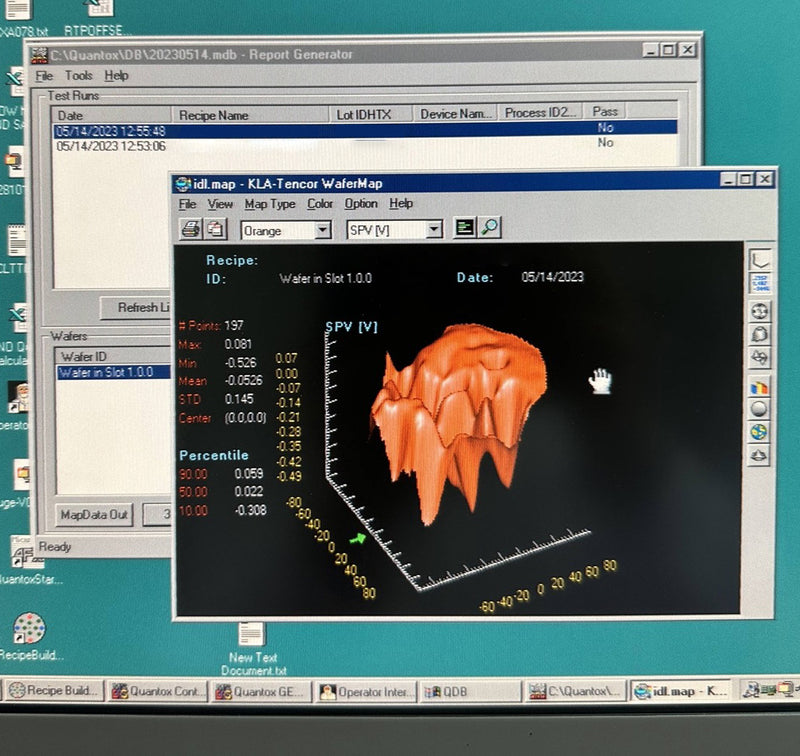The image size is (800, 756).
Task: Activate the zoom magnifier tool
Action: pyautogui.click(x=491, y=229)
